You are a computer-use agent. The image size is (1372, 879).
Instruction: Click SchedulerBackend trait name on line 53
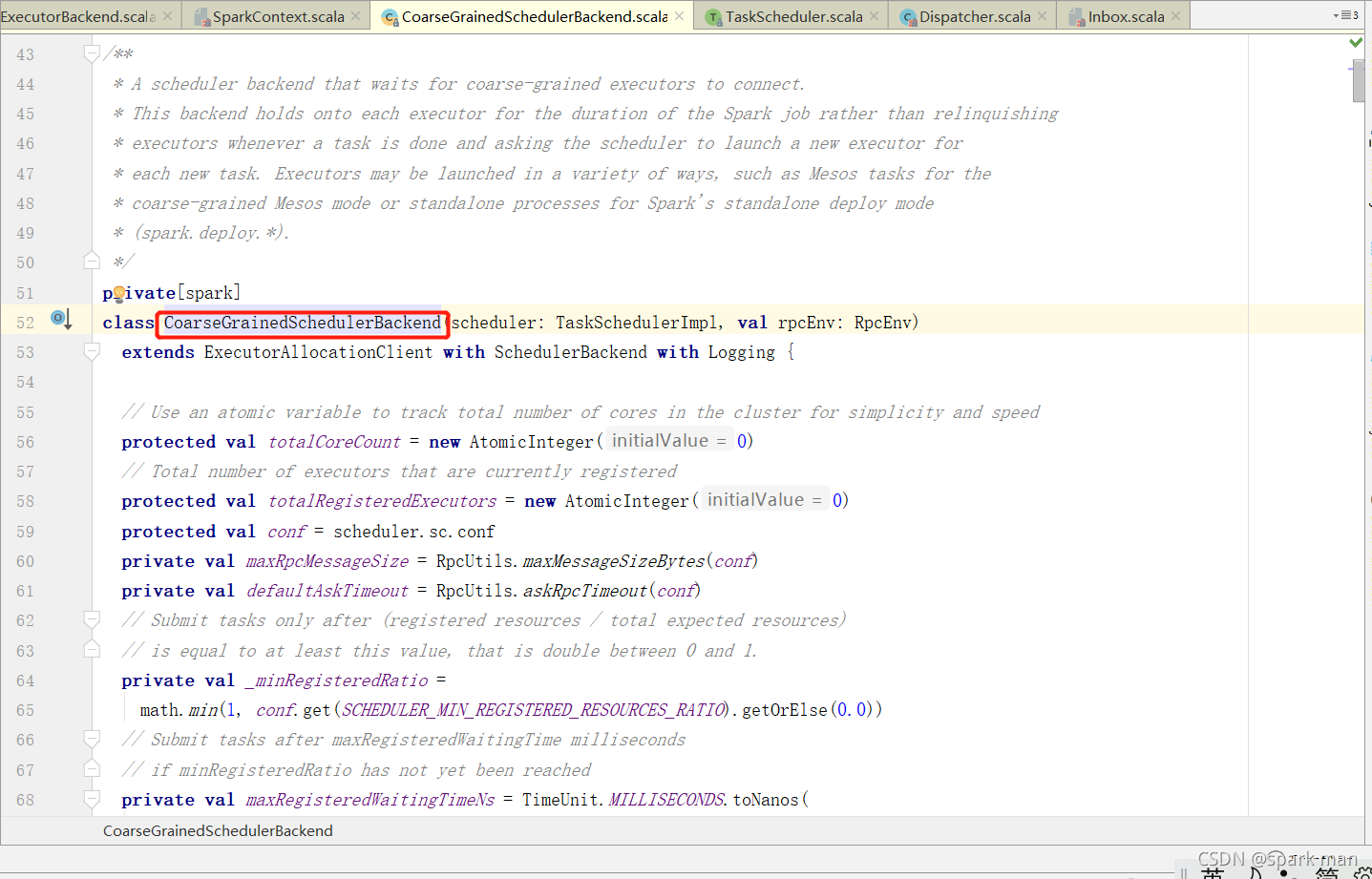571,352
